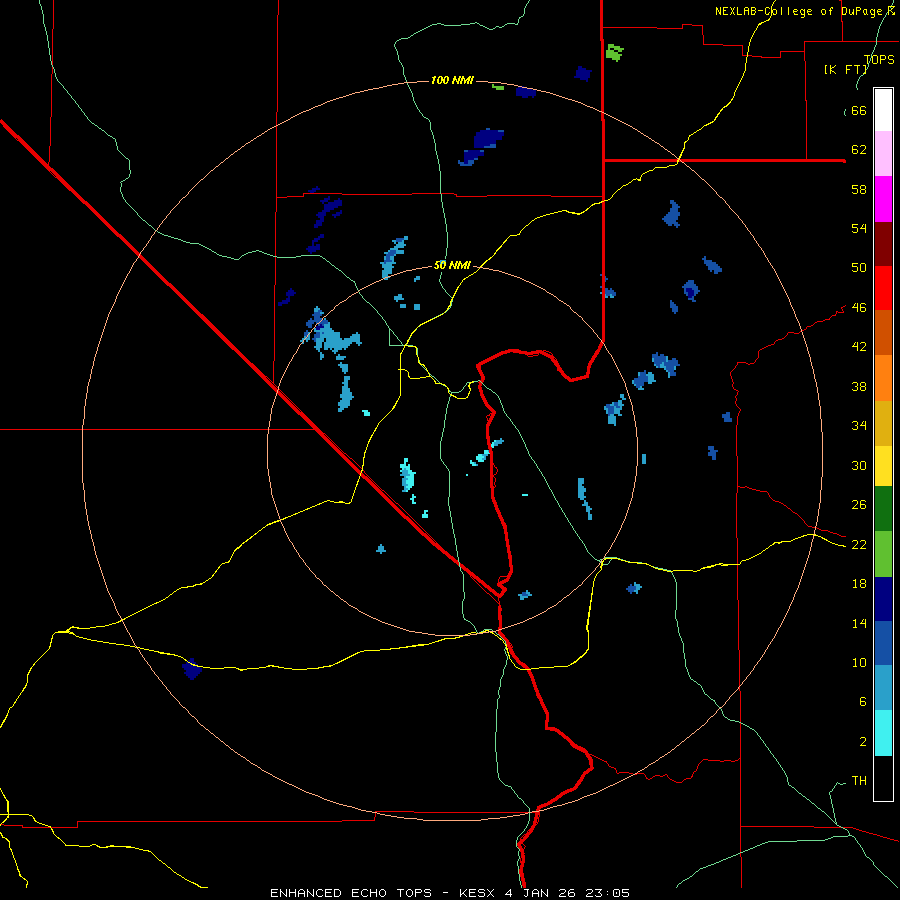The width and height of the screenshot is (900, 900).
Task: Choose the light green legend swatch
Action: tap(883, 554)
